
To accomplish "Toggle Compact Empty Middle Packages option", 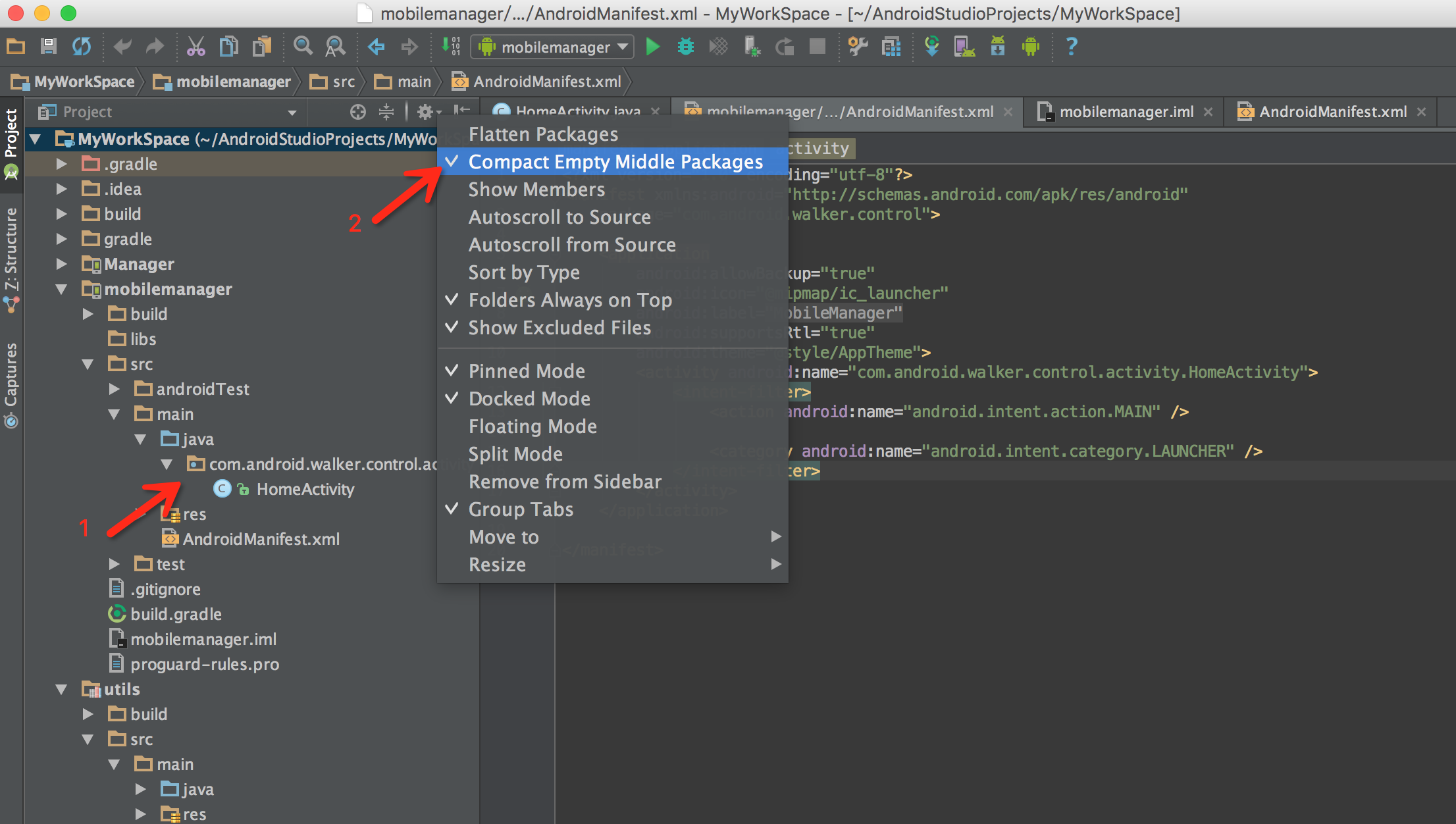I will click(x=612, y=162).
